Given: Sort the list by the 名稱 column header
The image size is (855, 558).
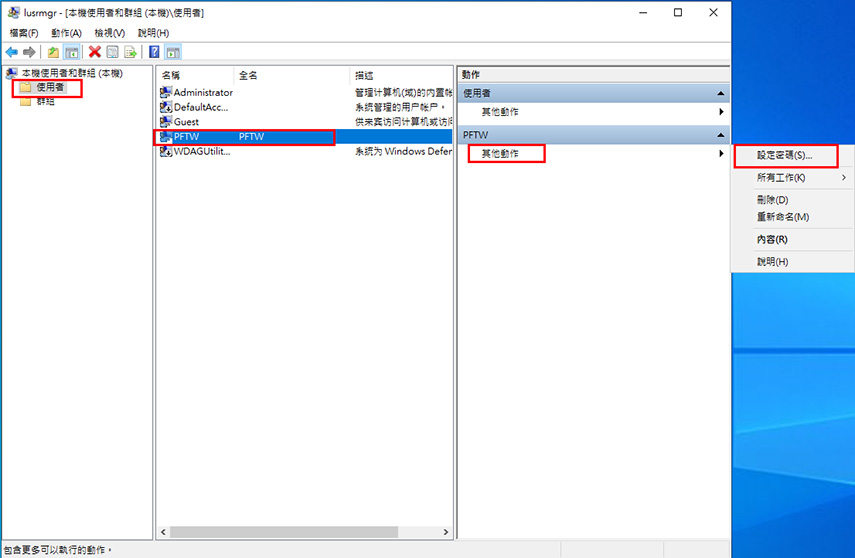Looking at the screenshot, I should pos(195,75).
